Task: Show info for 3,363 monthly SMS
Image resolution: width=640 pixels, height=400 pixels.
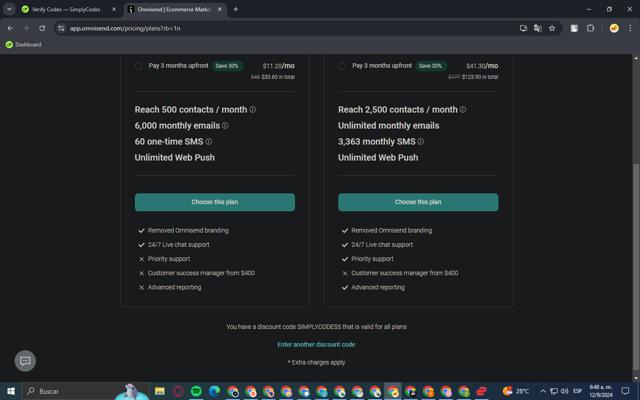Action: pos(420,142)
